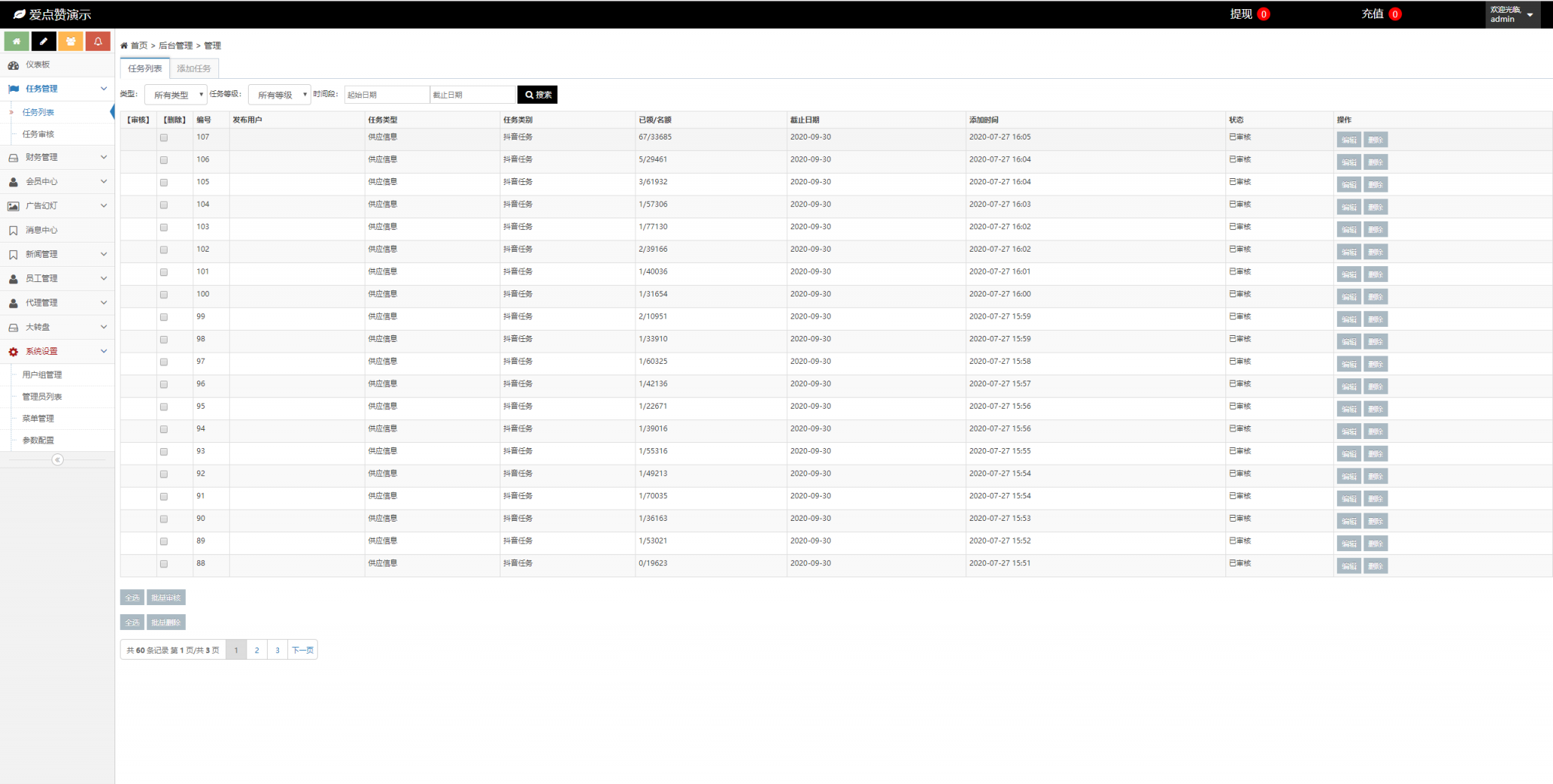This screenshot has height=784, width=1553.
Task: Open the 所有类型 type dropdown
Action: [x=176, y=95]
